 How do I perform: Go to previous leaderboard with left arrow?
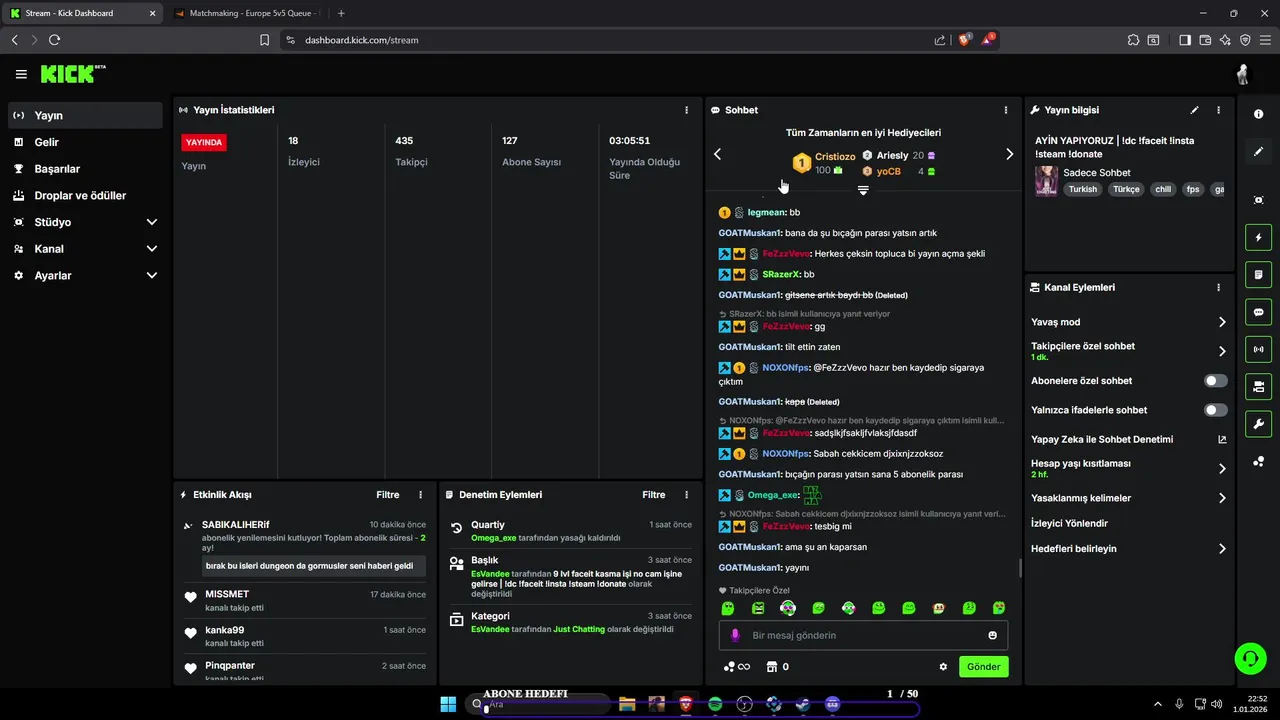(x=717, y=154)
